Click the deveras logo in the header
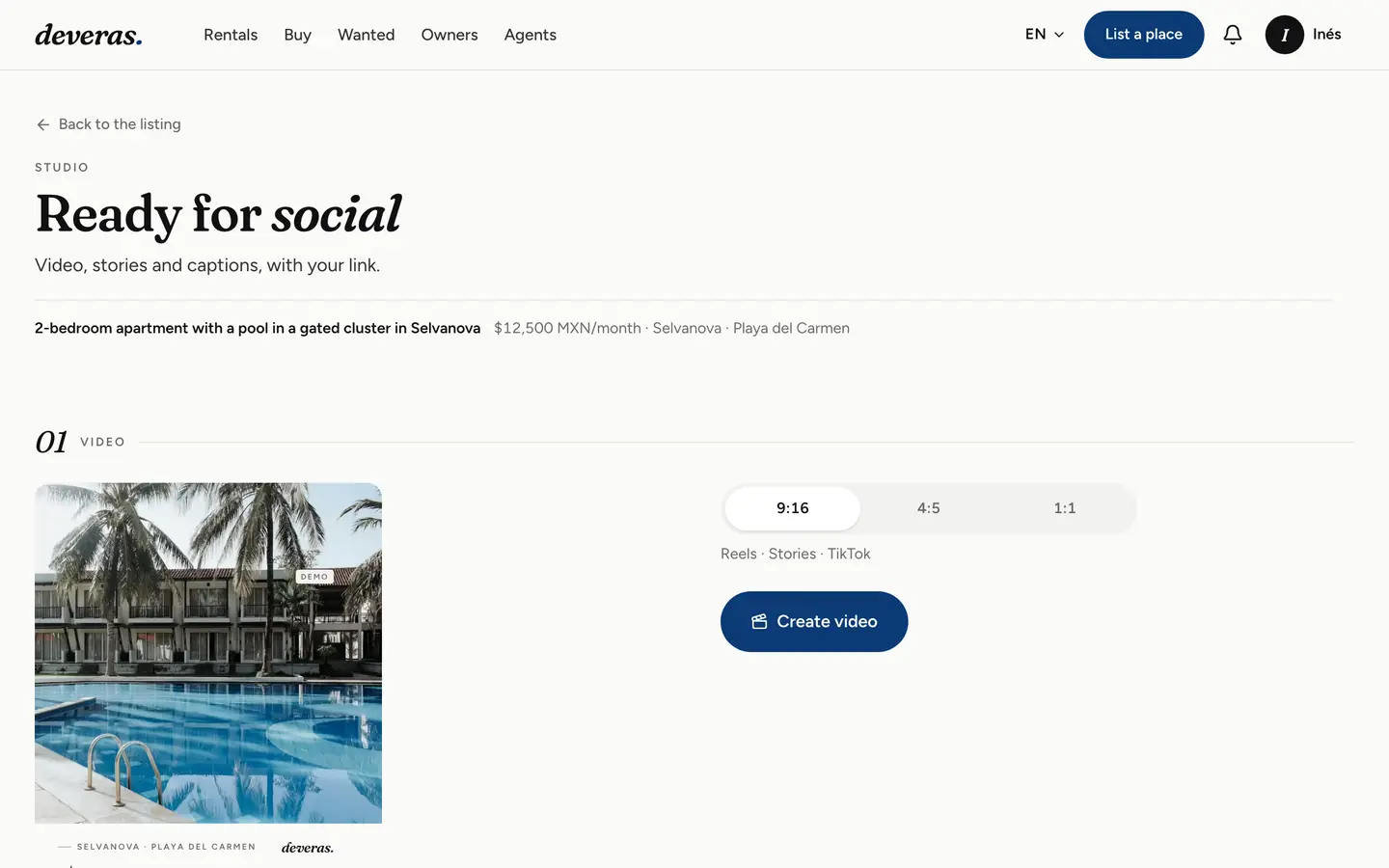 pos(89,35)
